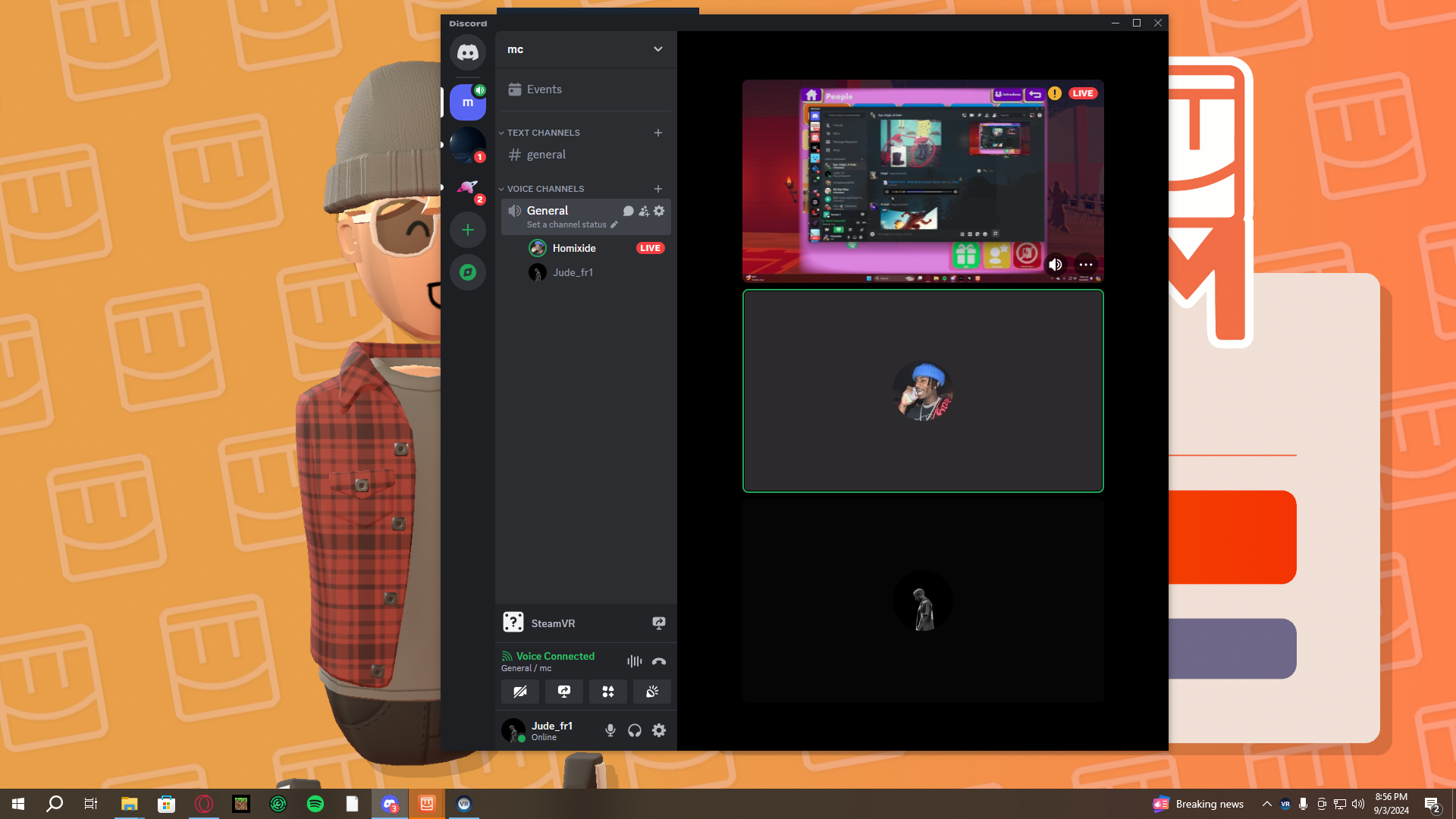
Task: Select the general text channel
Action: [x=546, y=155]
